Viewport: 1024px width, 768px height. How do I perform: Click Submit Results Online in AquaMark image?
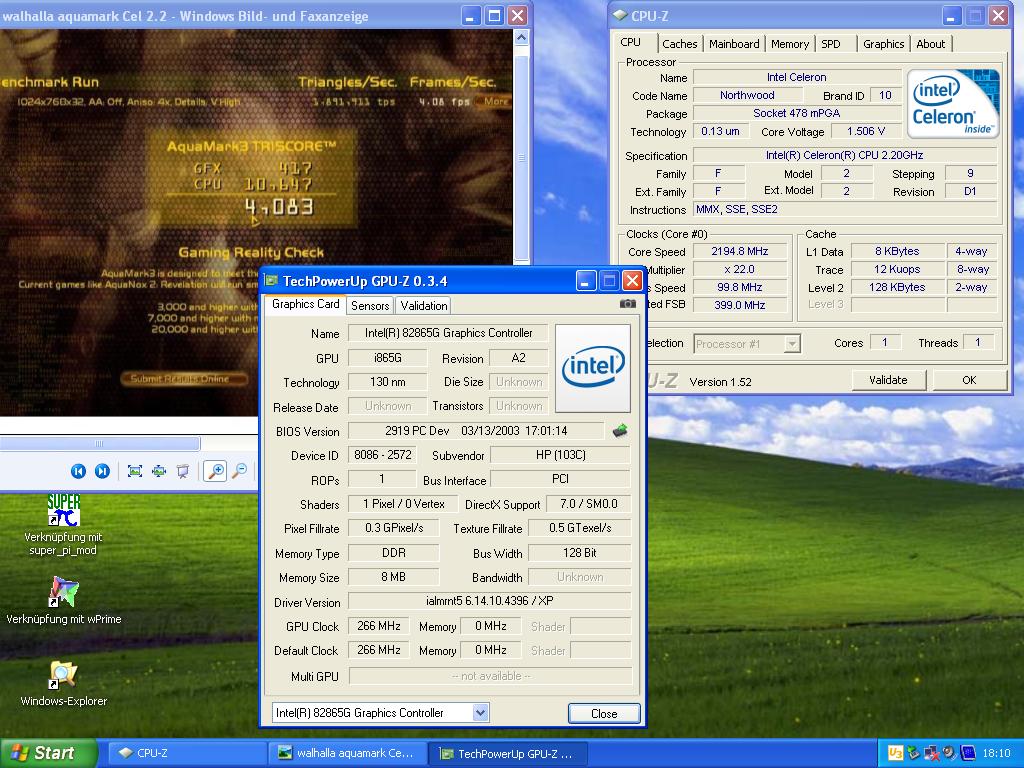coord(184,379)
